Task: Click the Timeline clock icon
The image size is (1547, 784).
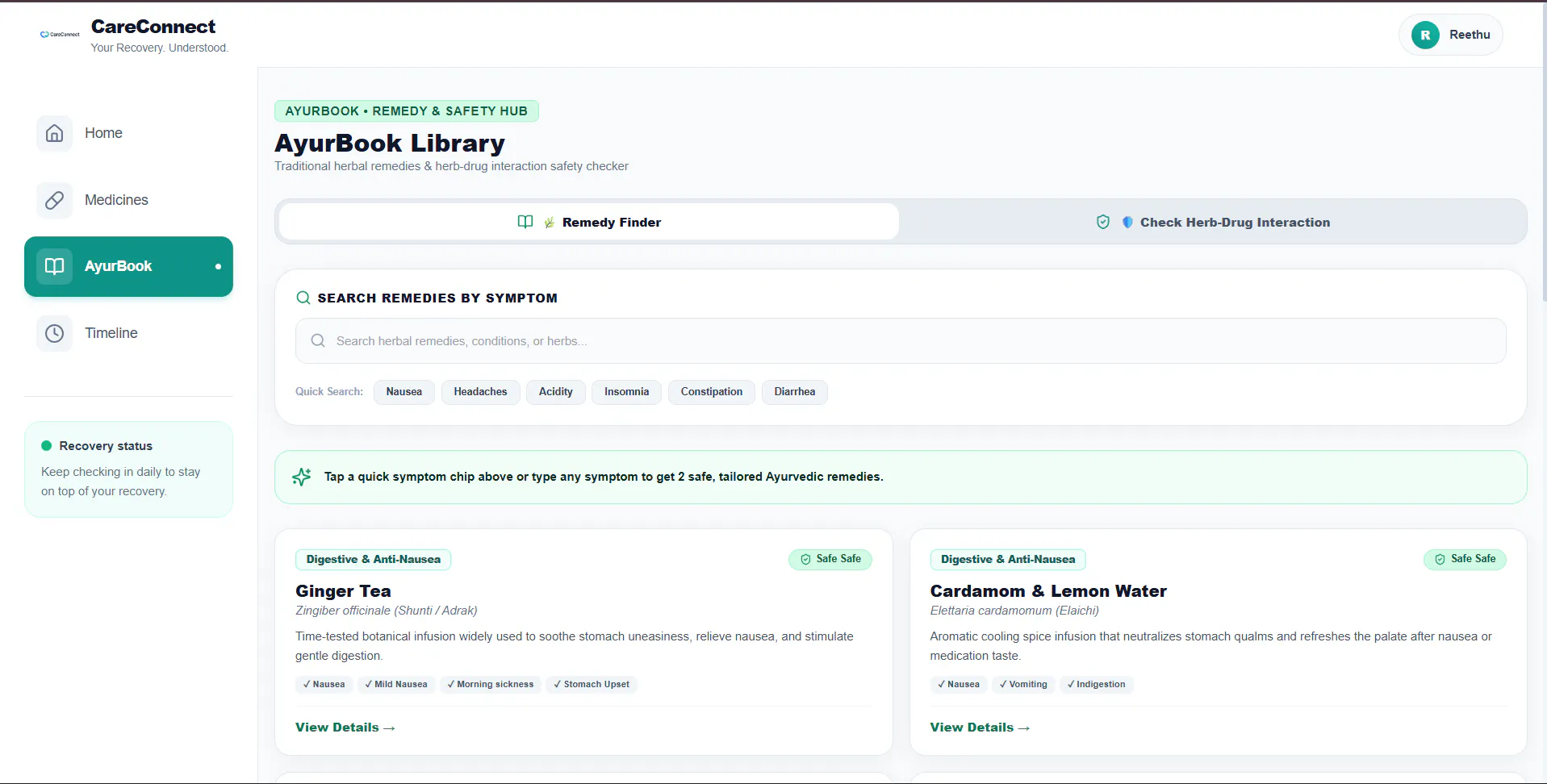Action: click(54, 333)
